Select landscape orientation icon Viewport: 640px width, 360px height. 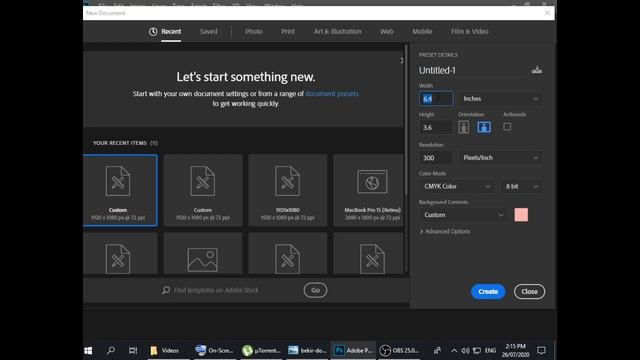[484, 127]
